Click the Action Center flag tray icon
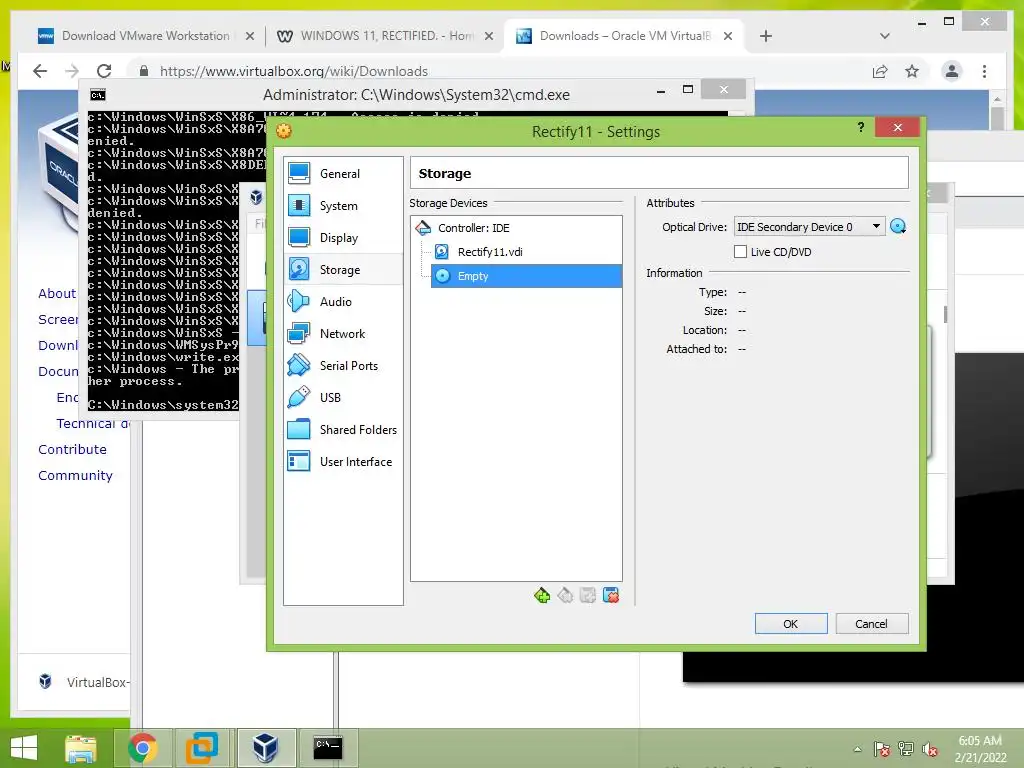This screenshot has width=1024, height=768. pyautogui.click(x=882, y=749)
